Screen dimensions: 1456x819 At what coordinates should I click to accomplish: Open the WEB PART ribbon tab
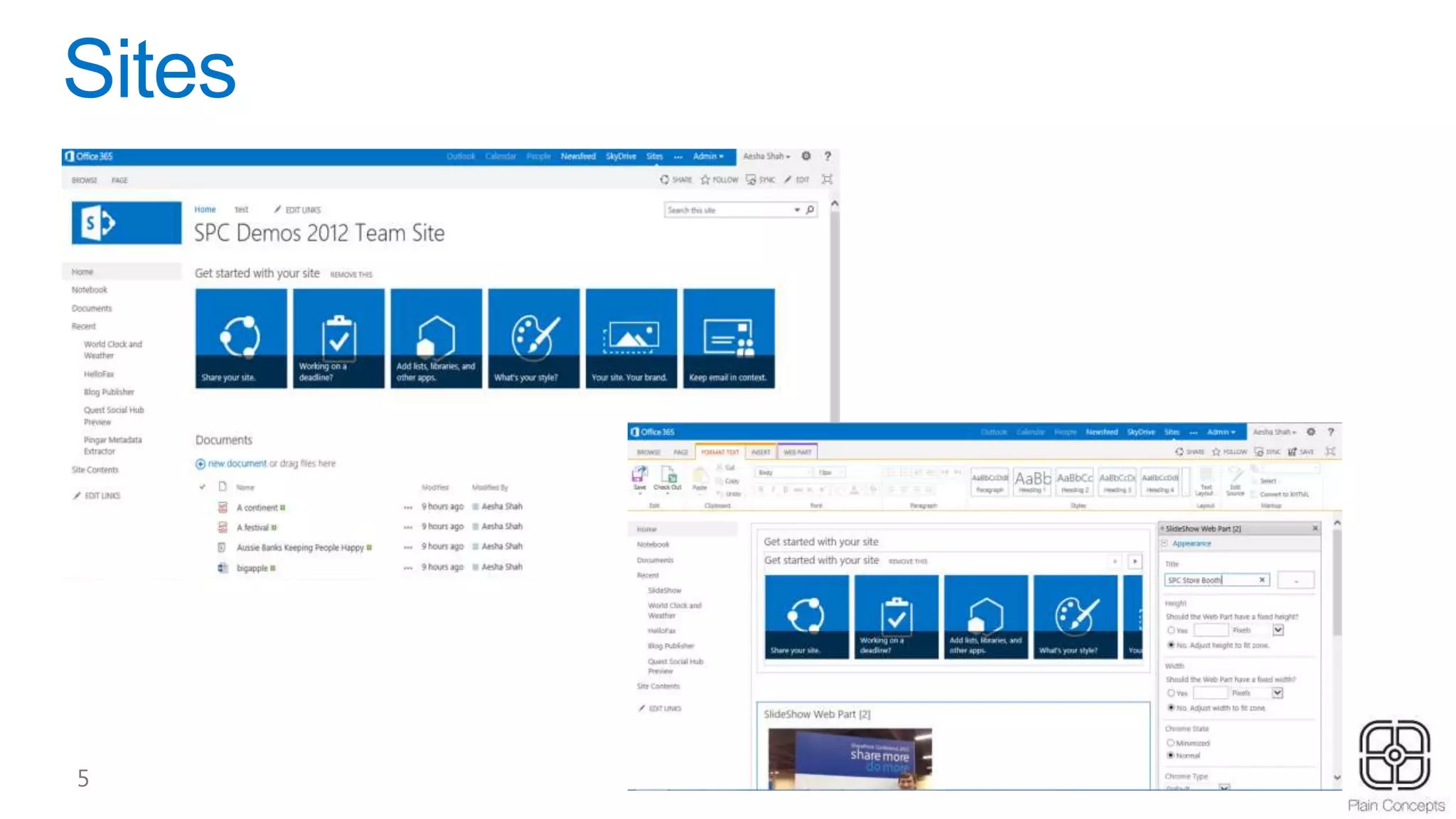tap(797, 452)
